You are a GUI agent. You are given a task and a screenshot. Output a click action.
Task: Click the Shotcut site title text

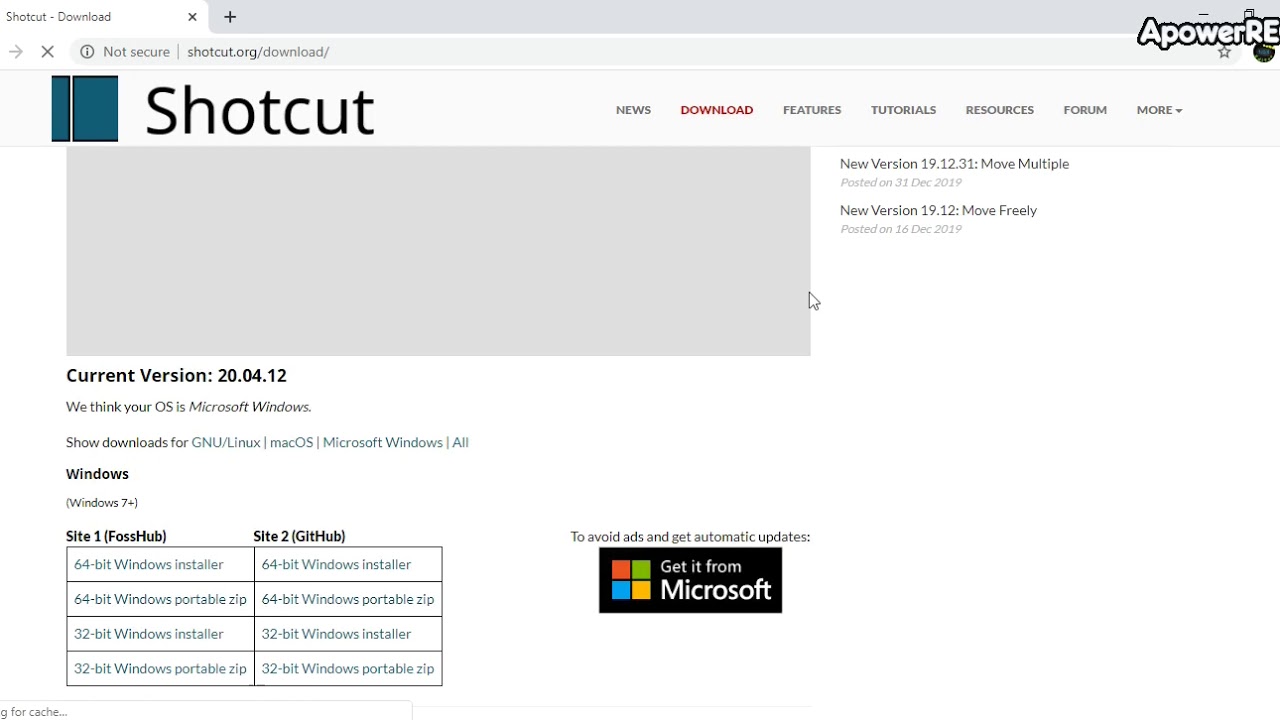click(260, 110)
